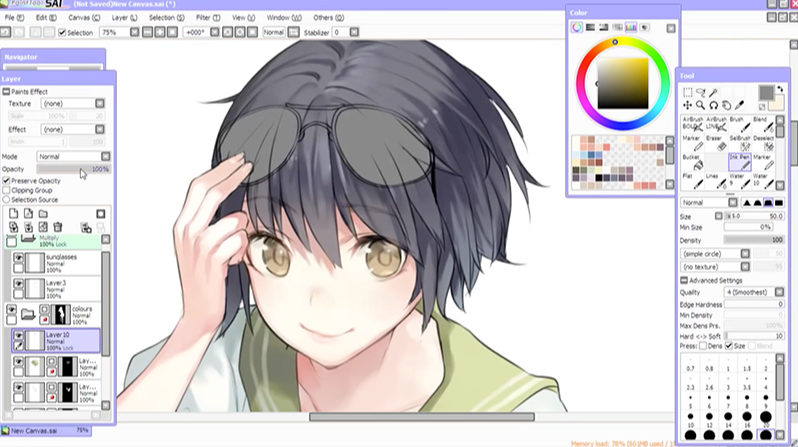This screenshot has height=447, width=798.
Task: Click the Undo arrow in toolbar
Action: tap(5, 32)
